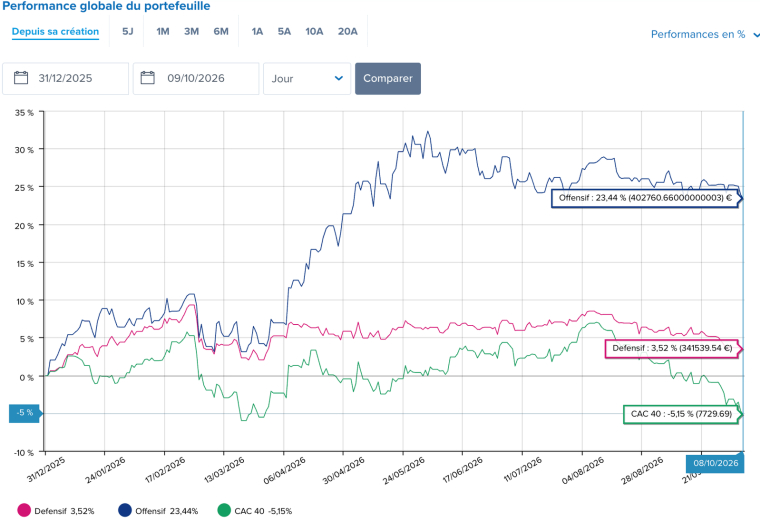Screen dimensions: 760x522
Task: Select the 'Depuis sa création' period tab
Action: [x=55, y=32]
